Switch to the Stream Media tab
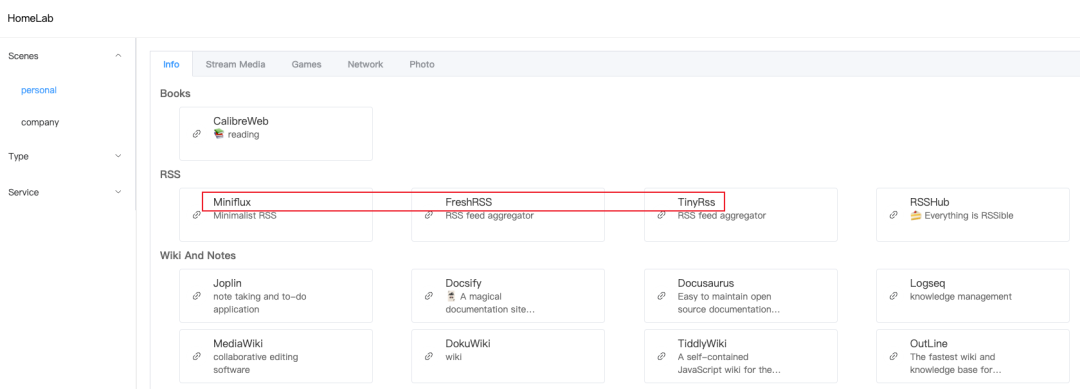The width and height of the screenshot is (1080, 389). (x=235, y=64)
